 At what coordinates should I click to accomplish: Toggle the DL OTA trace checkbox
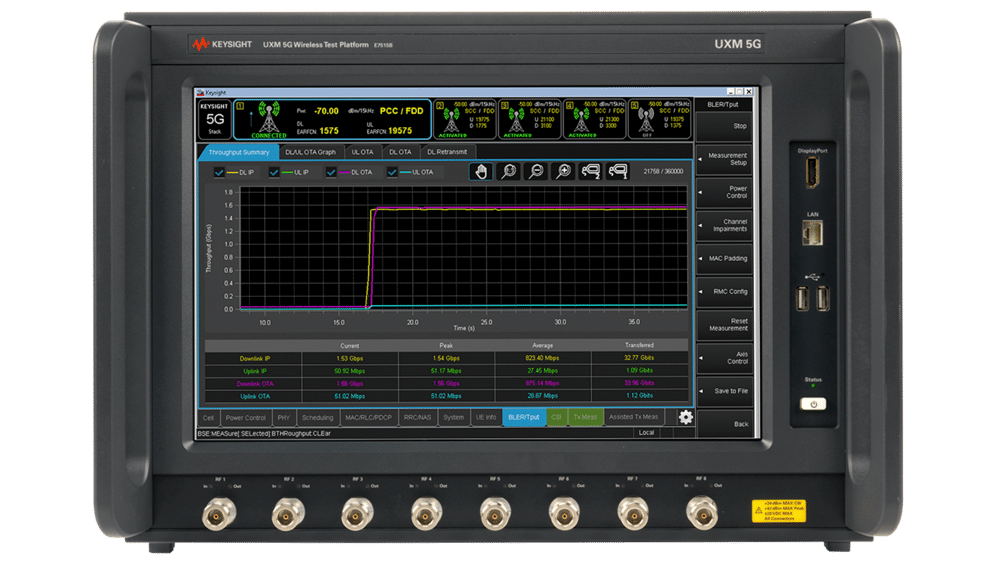[x=330, y=172]
